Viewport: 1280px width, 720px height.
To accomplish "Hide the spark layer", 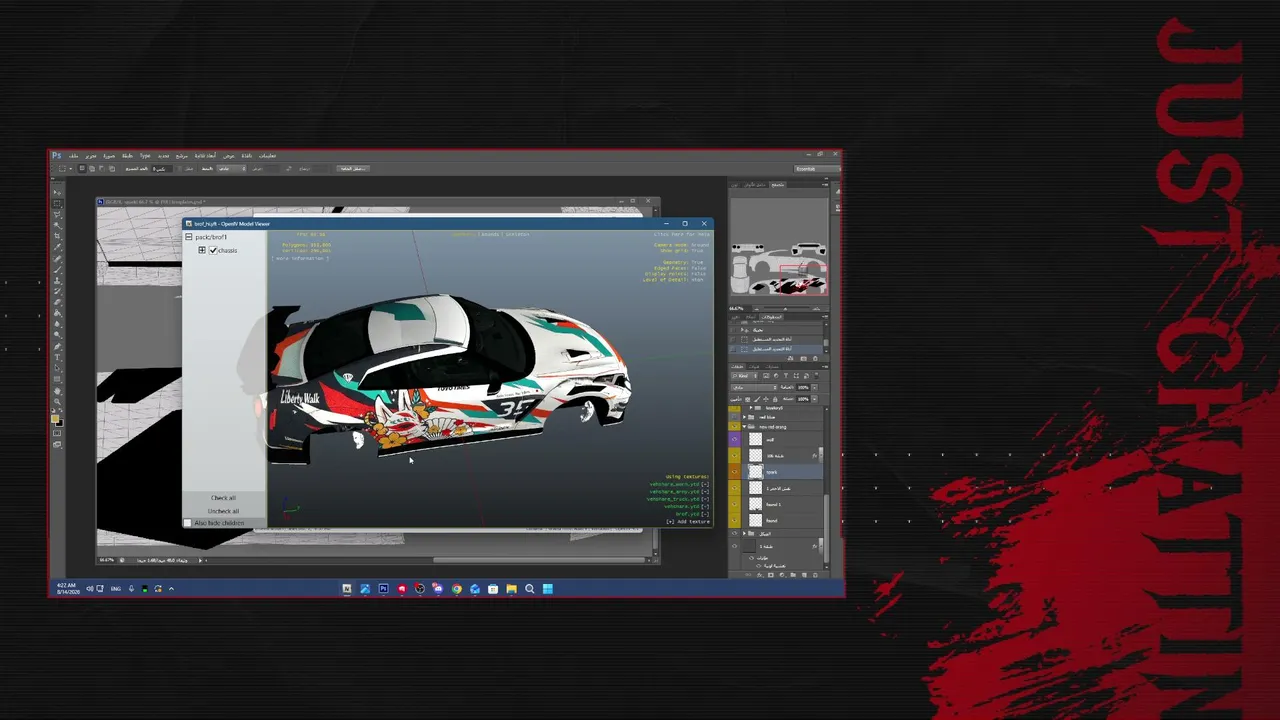I will click(735, 471).
